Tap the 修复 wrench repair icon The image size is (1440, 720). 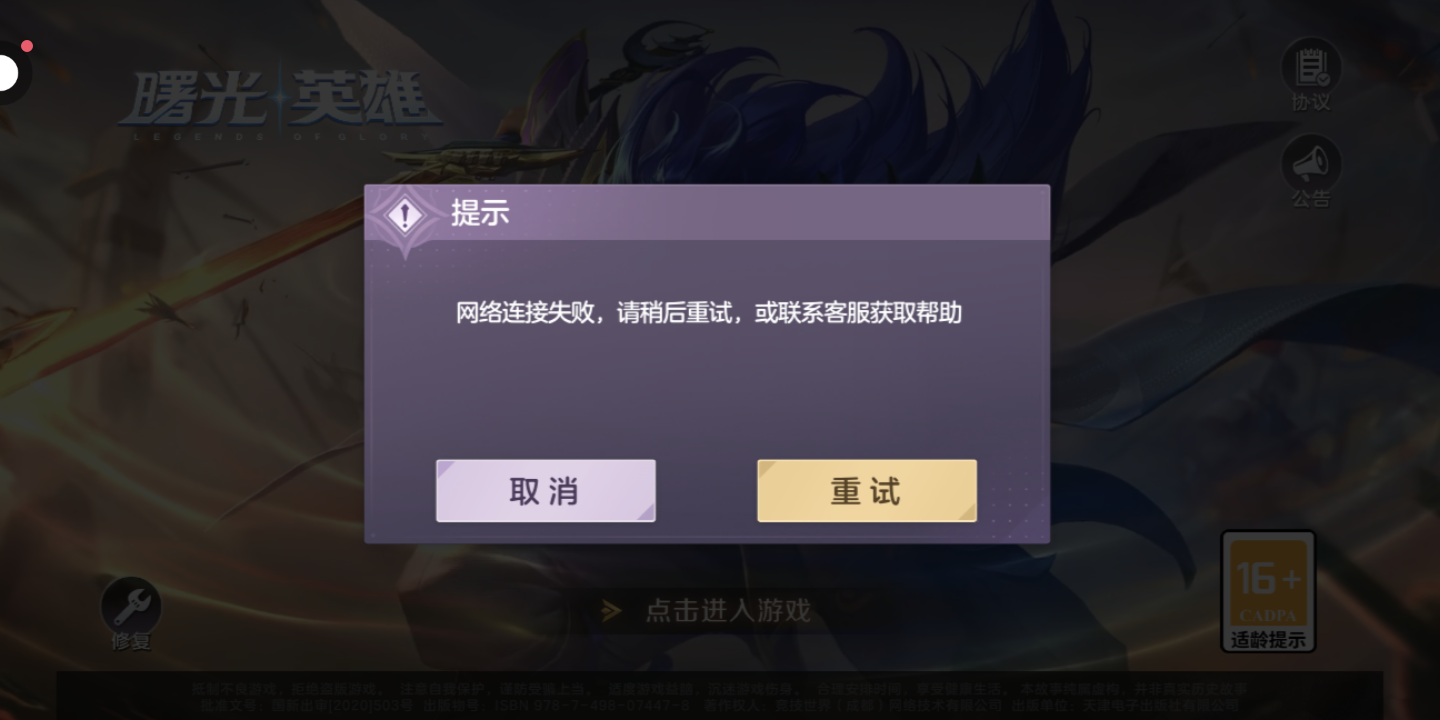click(x=131, y=605)
